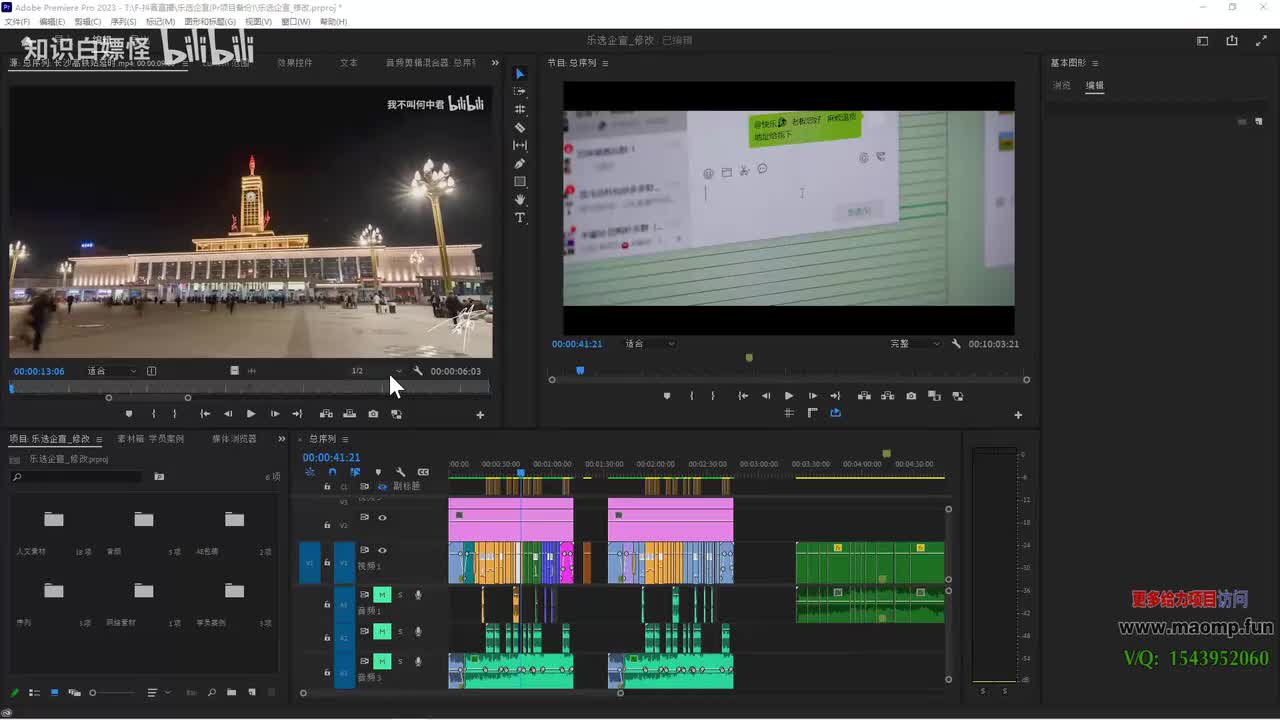Hide video track V1 with eye icon
The width and height of the screenshot is (1280, 720).
point(382,550)
